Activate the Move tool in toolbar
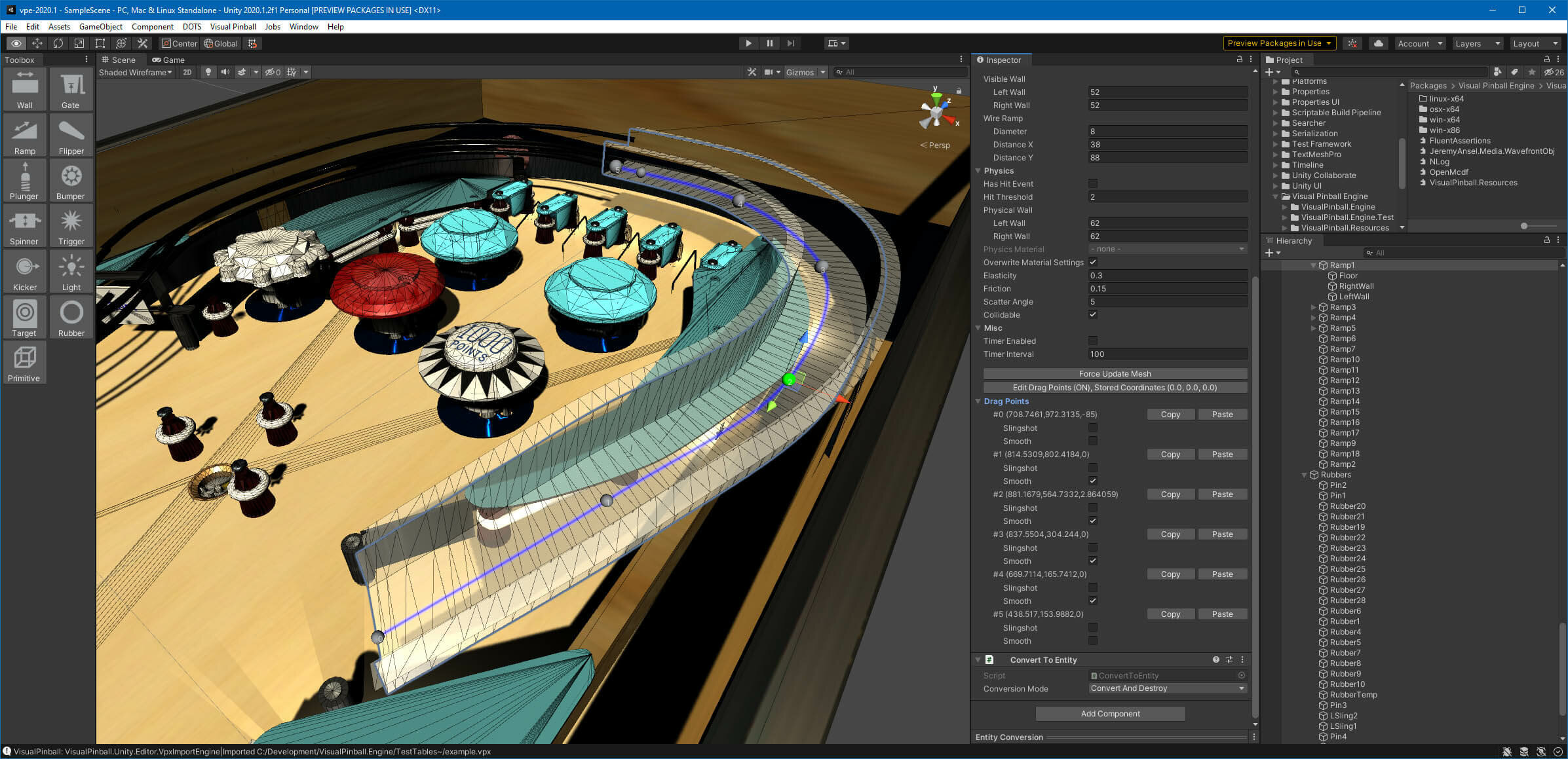 37,43
